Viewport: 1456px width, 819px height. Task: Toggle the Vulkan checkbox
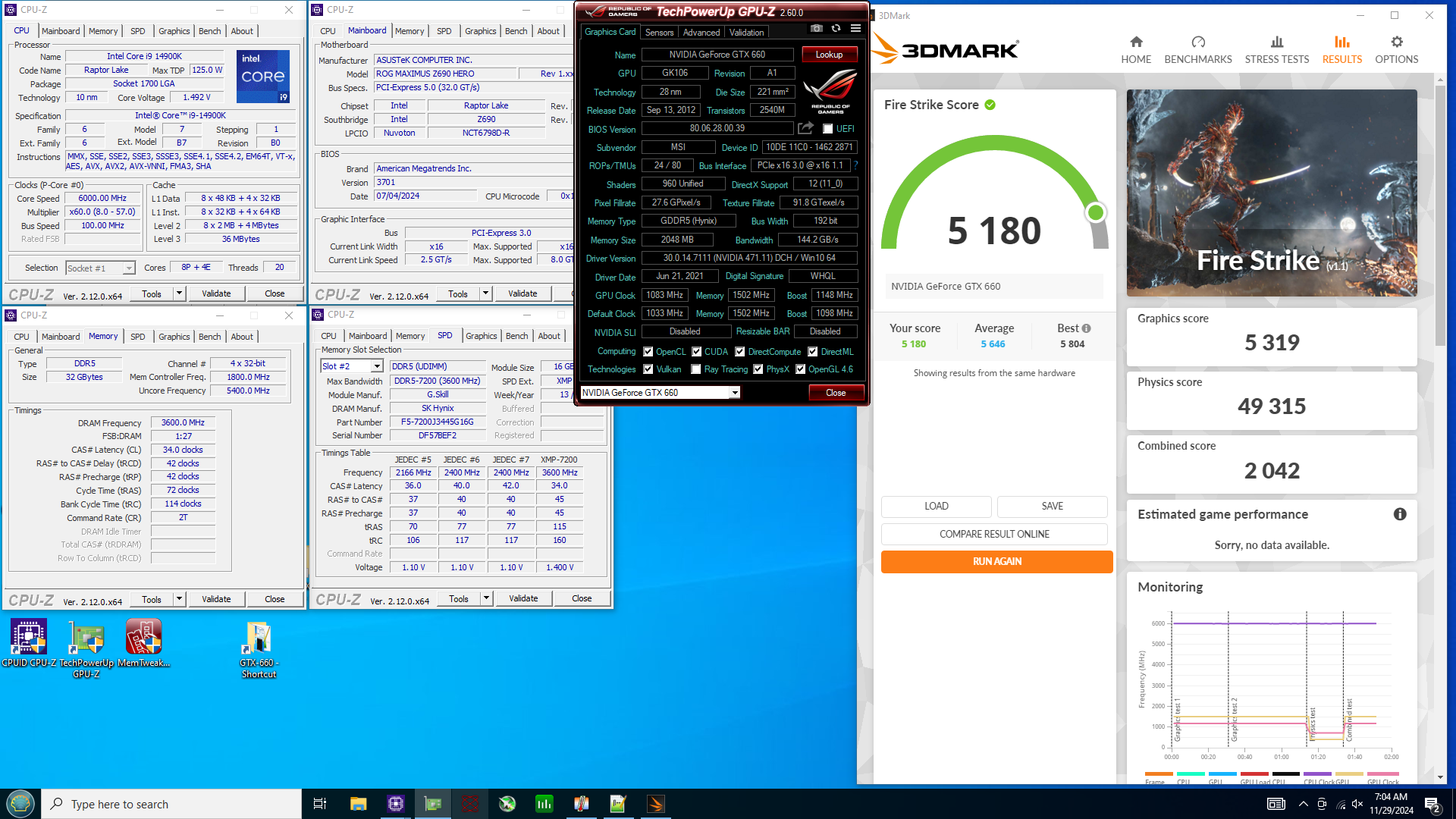(x=648, y=369)
